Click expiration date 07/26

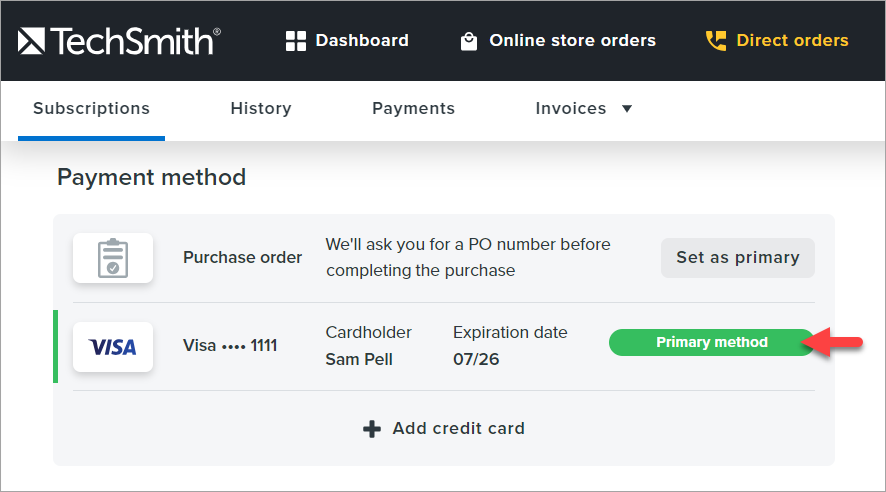[476, 359]
